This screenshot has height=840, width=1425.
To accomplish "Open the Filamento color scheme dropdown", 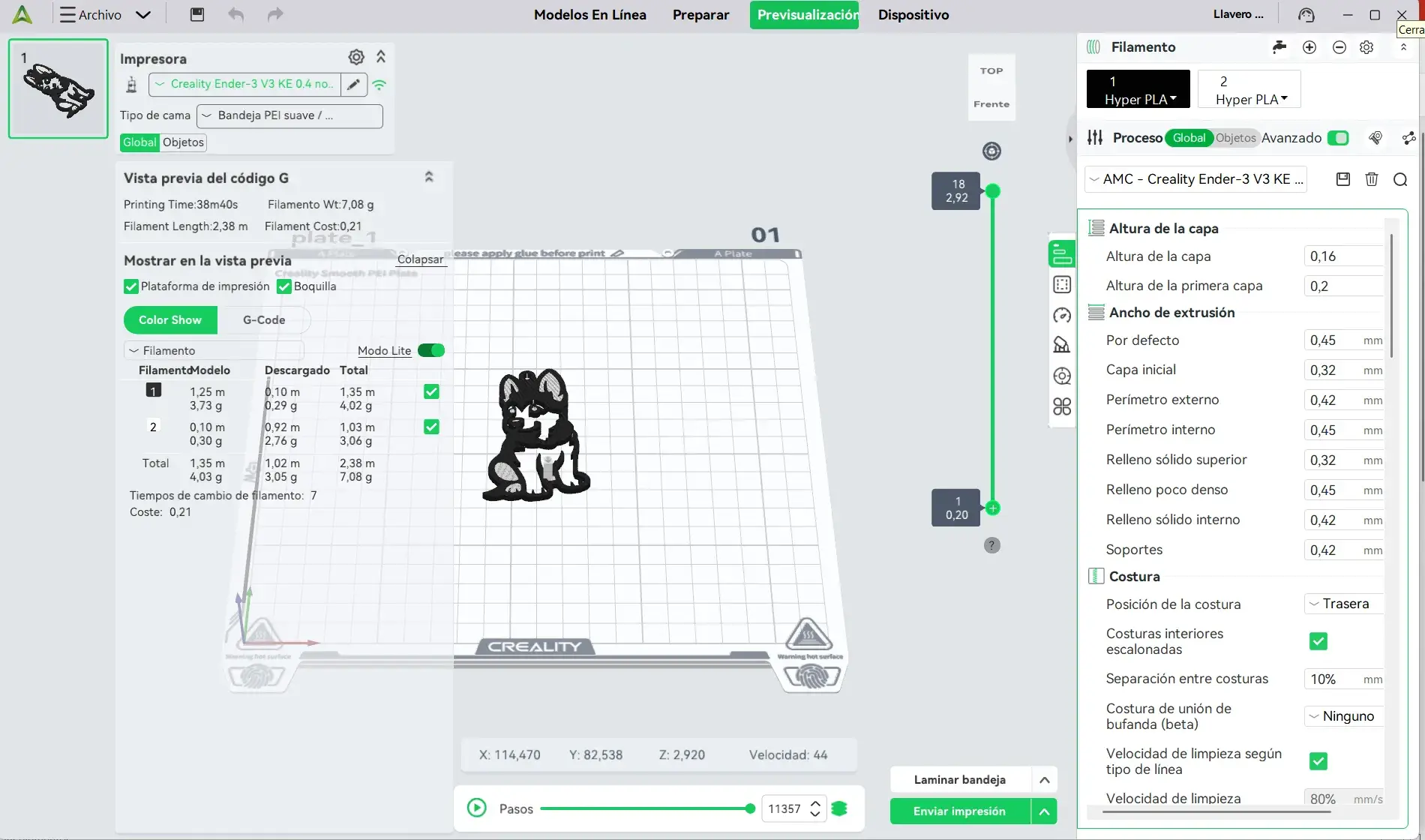I will pos(214,350).
